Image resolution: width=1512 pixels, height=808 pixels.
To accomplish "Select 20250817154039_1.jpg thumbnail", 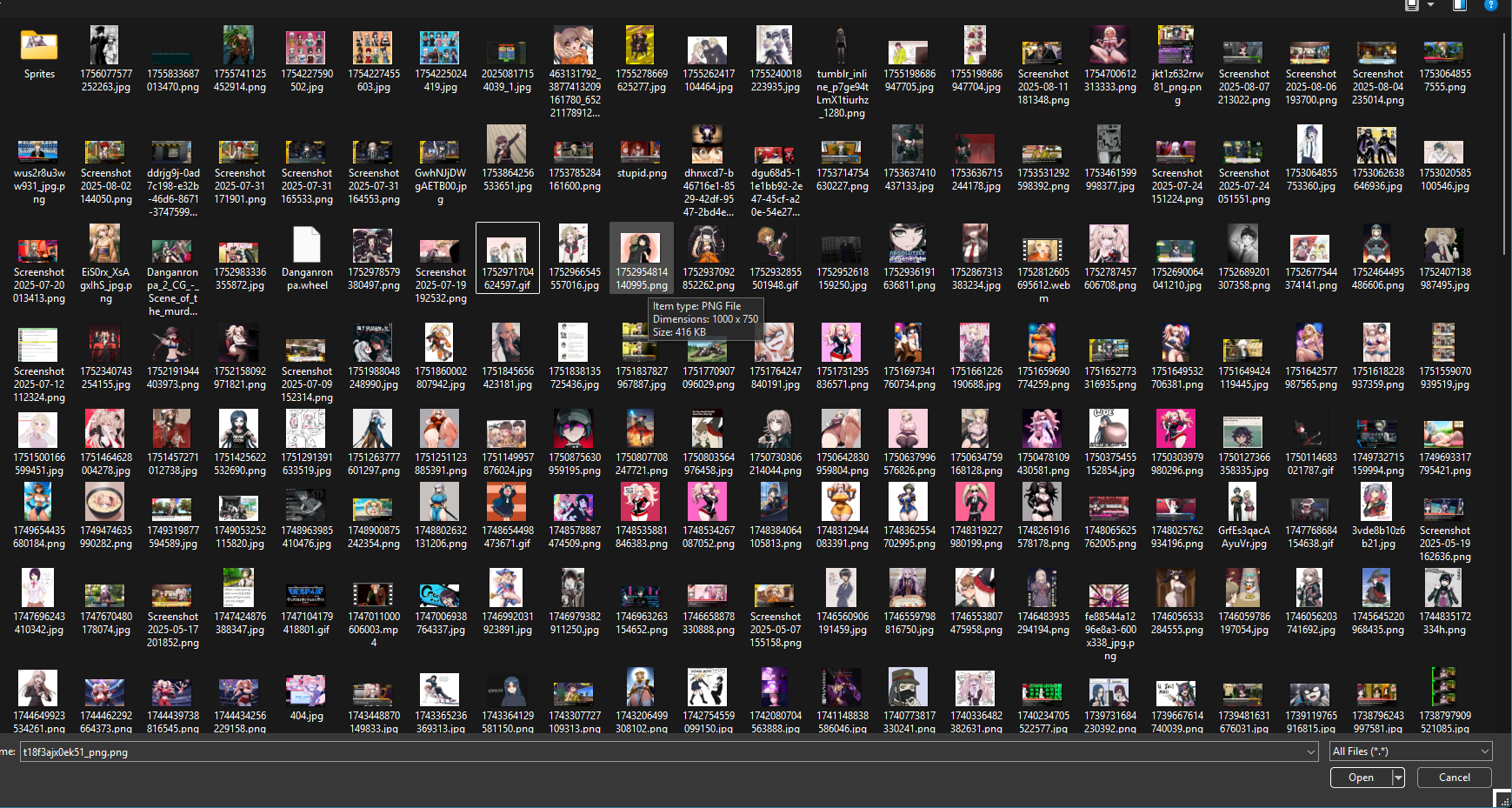I will (508, 52).
